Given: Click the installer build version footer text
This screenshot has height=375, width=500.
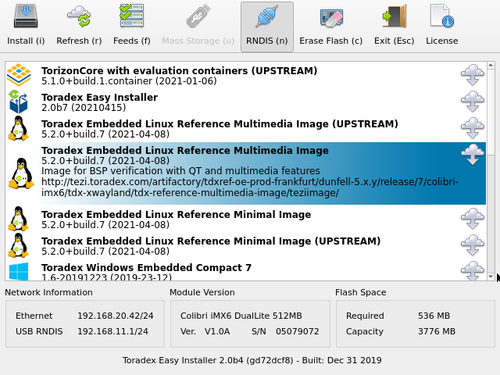Looking at the screenshot, I should coord(252,360).
